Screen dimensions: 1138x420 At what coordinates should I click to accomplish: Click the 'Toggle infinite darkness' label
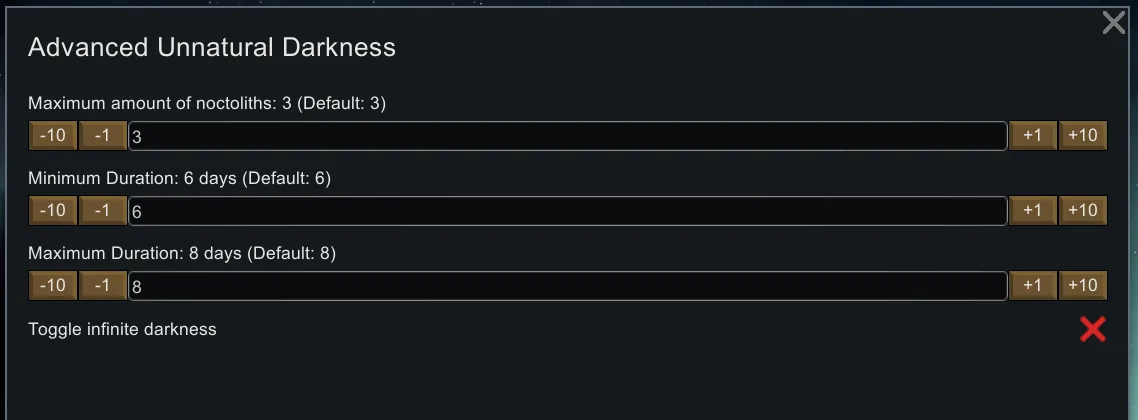(122, 329)
